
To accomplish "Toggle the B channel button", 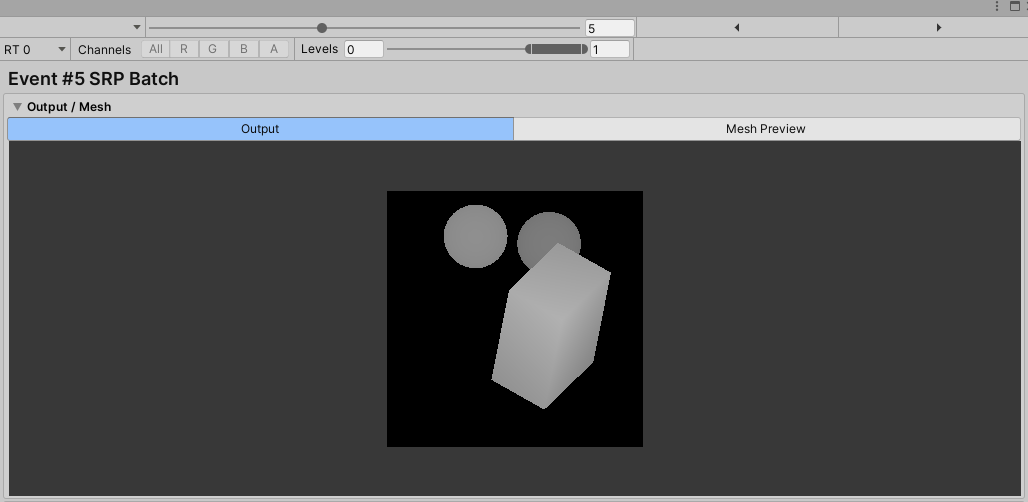I will tap(243, 49).
